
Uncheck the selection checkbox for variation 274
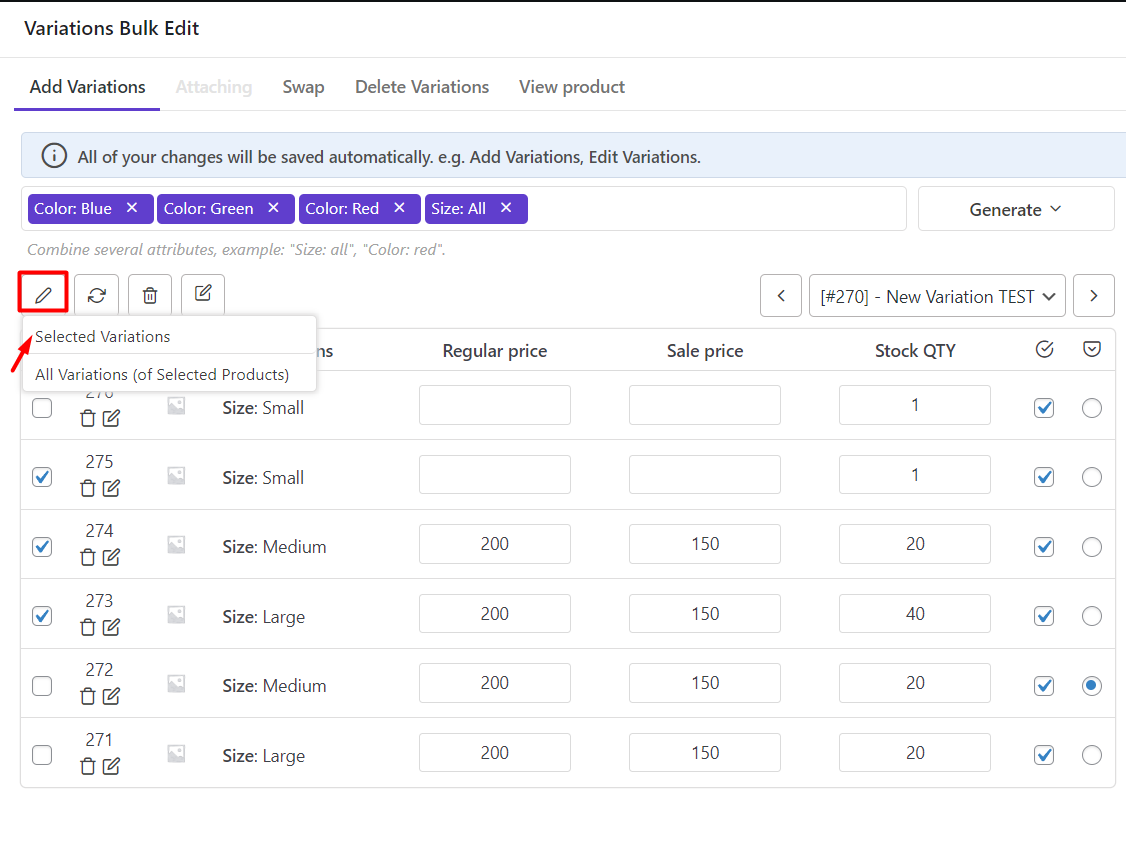point(42,547)
